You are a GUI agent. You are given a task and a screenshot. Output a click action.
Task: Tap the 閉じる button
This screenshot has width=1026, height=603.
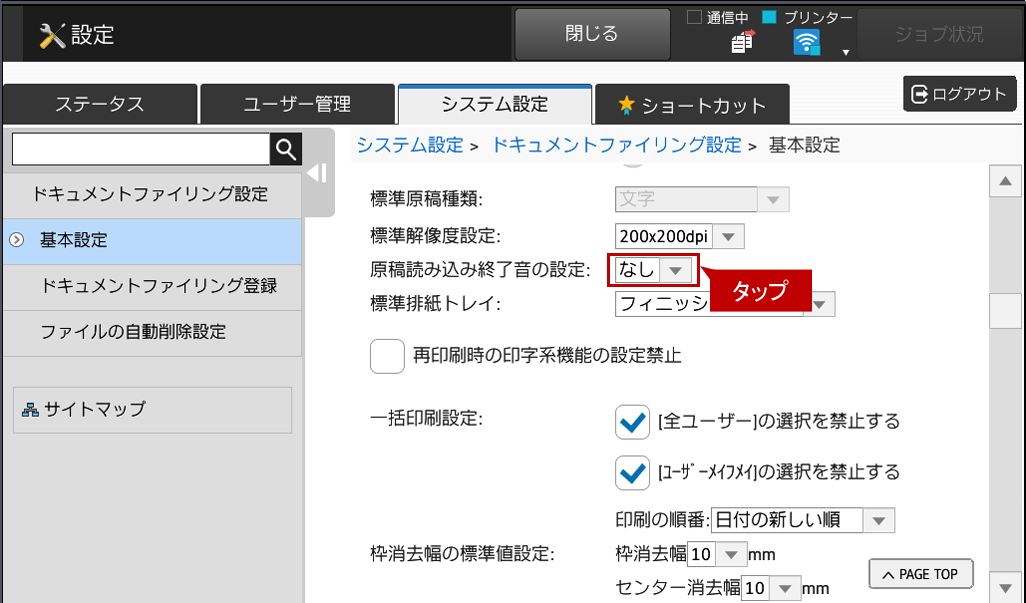point(592,34)
